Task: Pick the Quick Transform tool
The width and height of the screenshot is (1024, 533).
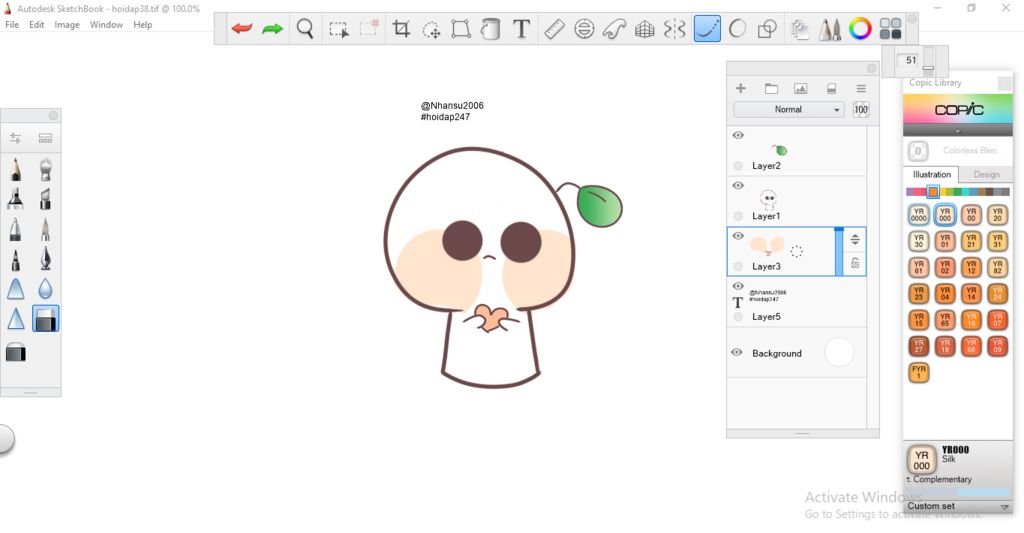Action: 432,29
